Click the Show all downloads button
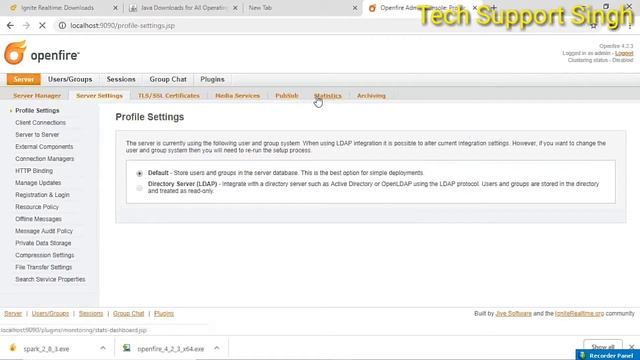This screenshot has width=640, height=360. pos(603,347)
